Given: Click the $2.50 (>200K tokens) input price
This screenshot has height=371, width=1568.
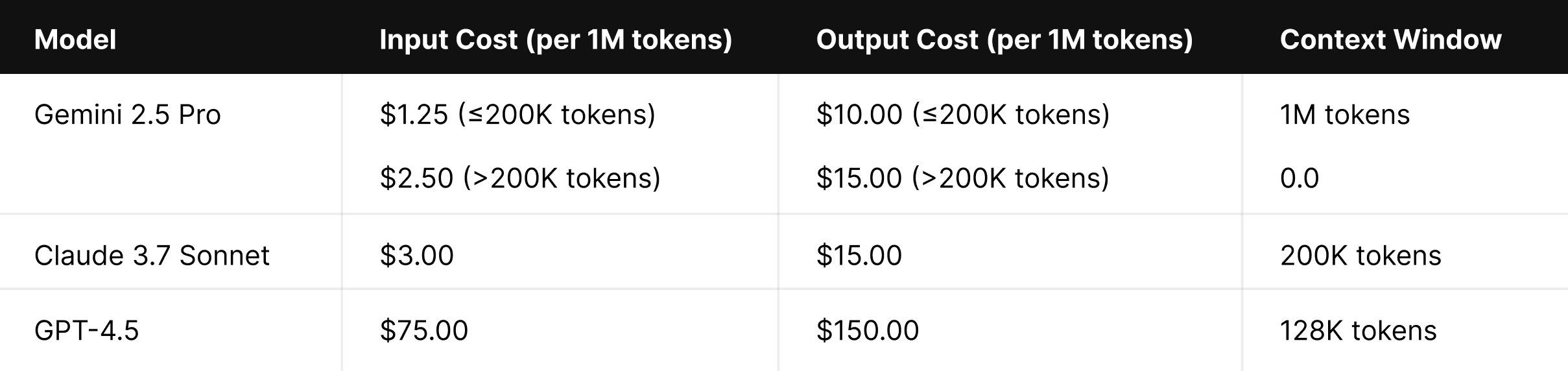Looking at the screenshot, I should 520,178.
